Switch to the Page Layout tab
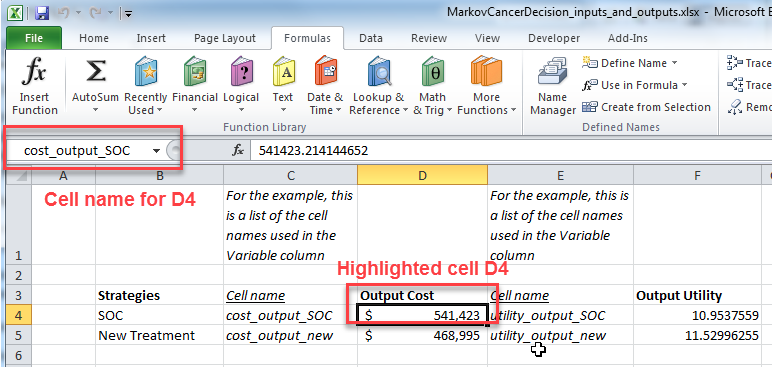The height and width of the screenshot is (369, 773). tap(225, 38)
